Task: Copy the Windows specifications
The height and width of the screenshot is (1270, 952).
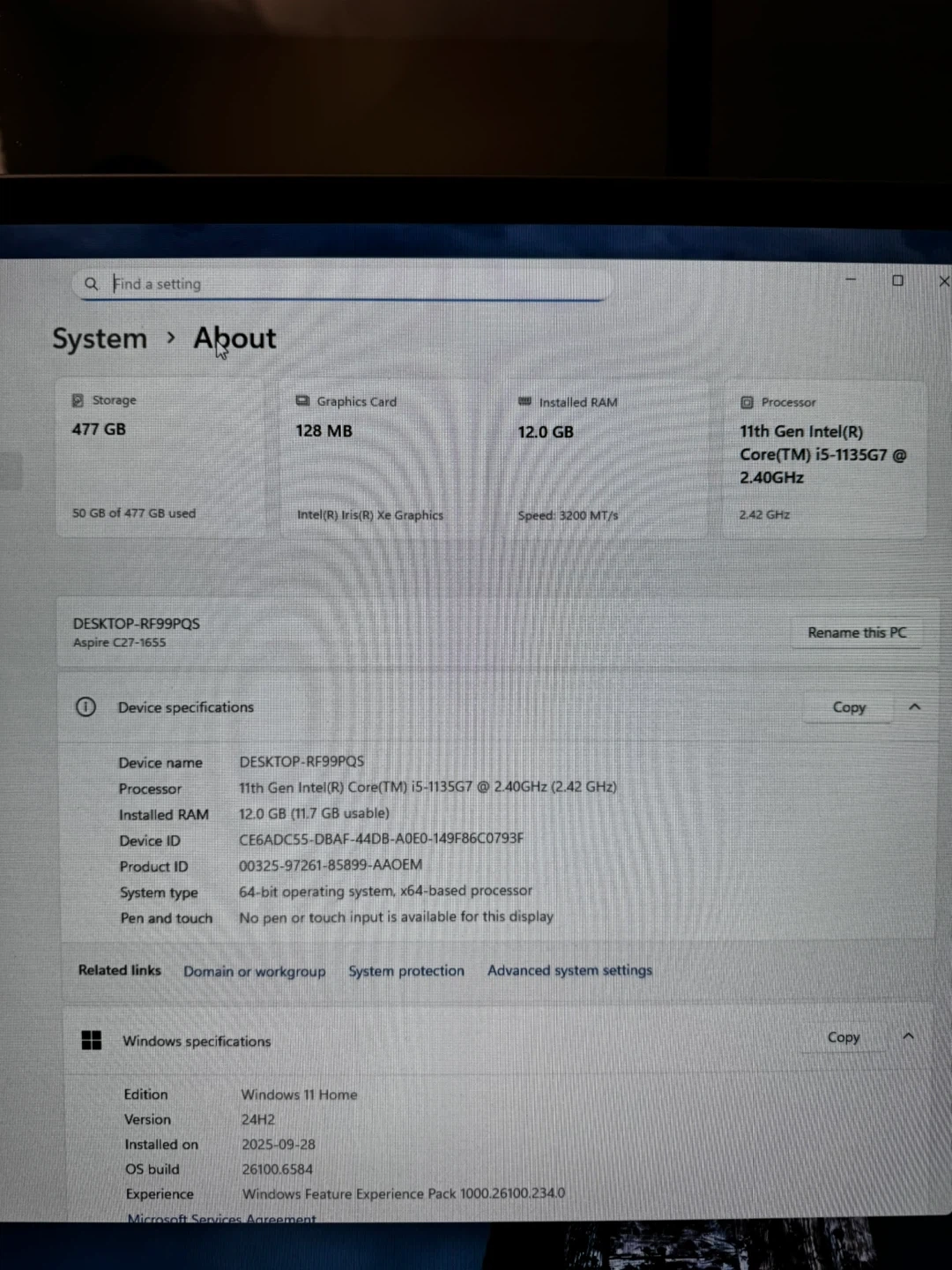Action: coord(843,1038)
